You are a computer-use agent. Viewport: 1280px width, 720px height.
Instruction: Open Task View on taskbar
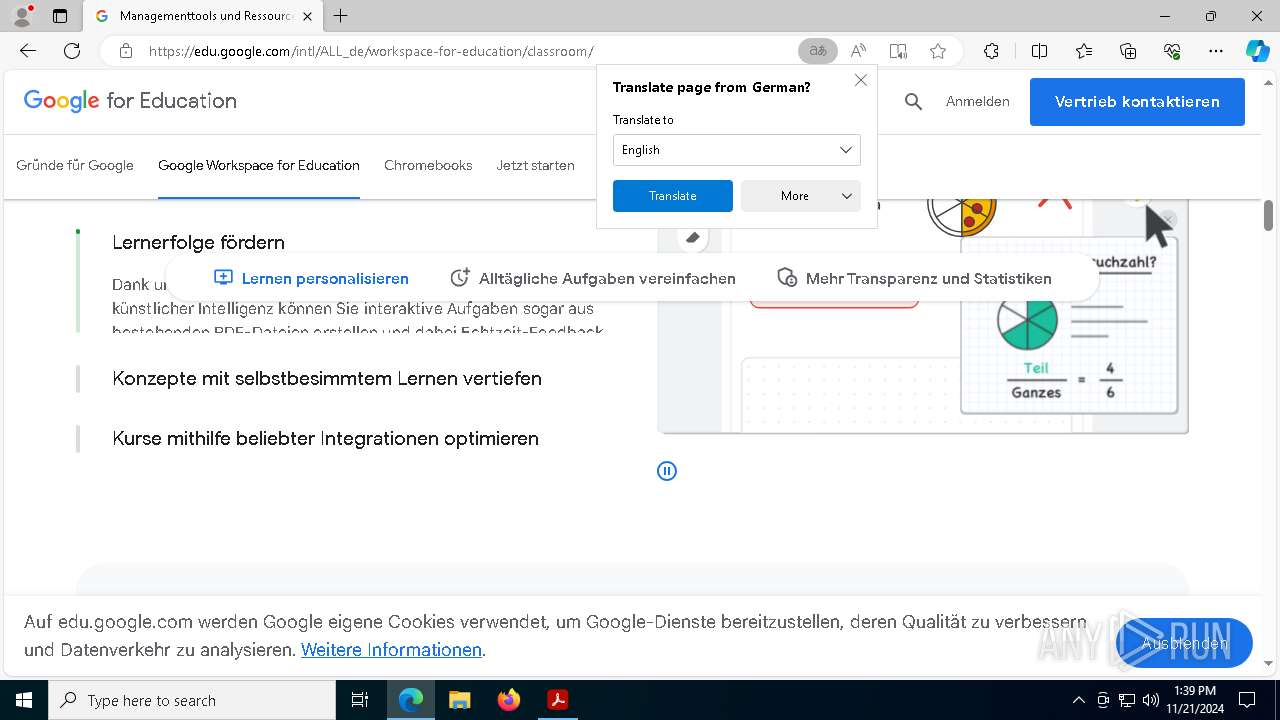point(360,700)
